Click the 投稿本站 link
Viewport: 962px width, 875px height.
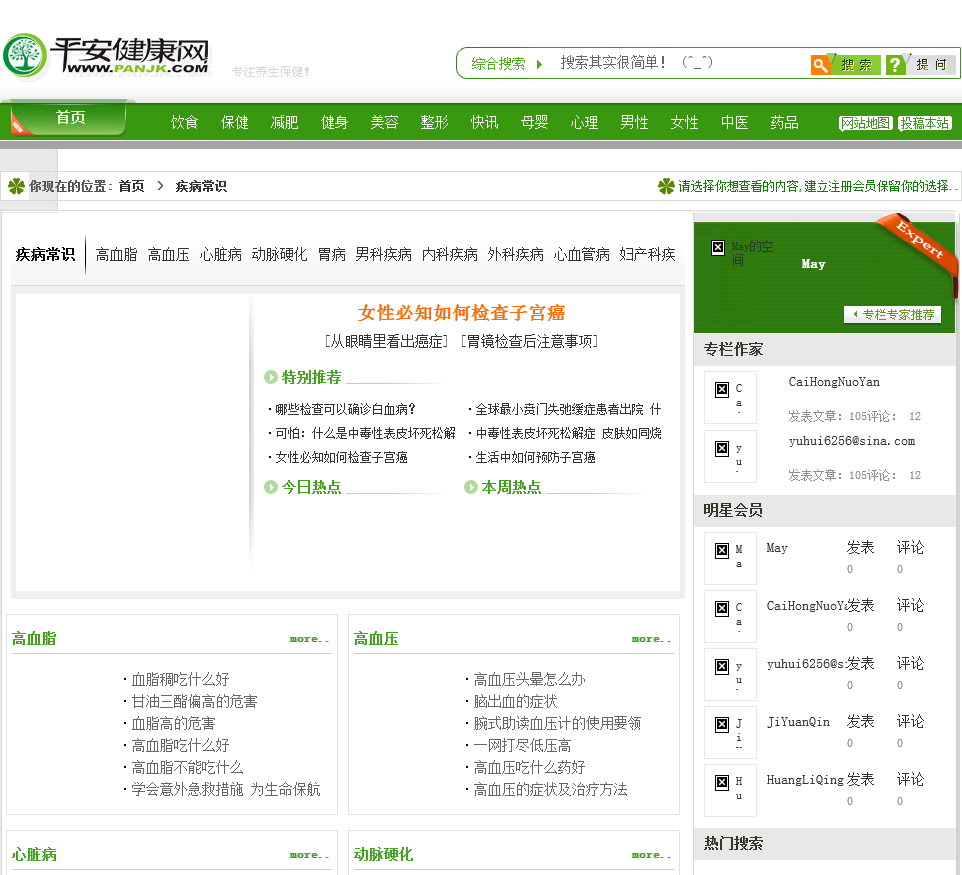coord(925,123)
